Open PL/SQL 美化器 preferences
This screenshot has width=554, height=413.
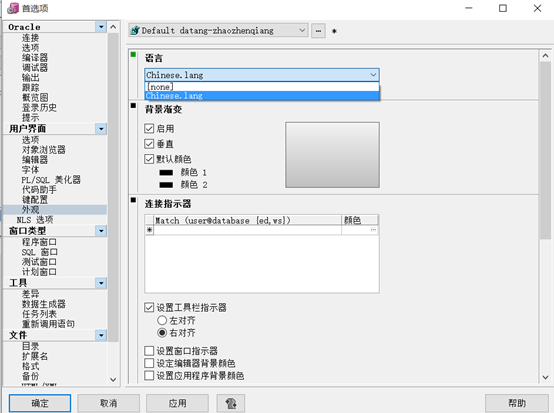[51, 179]
